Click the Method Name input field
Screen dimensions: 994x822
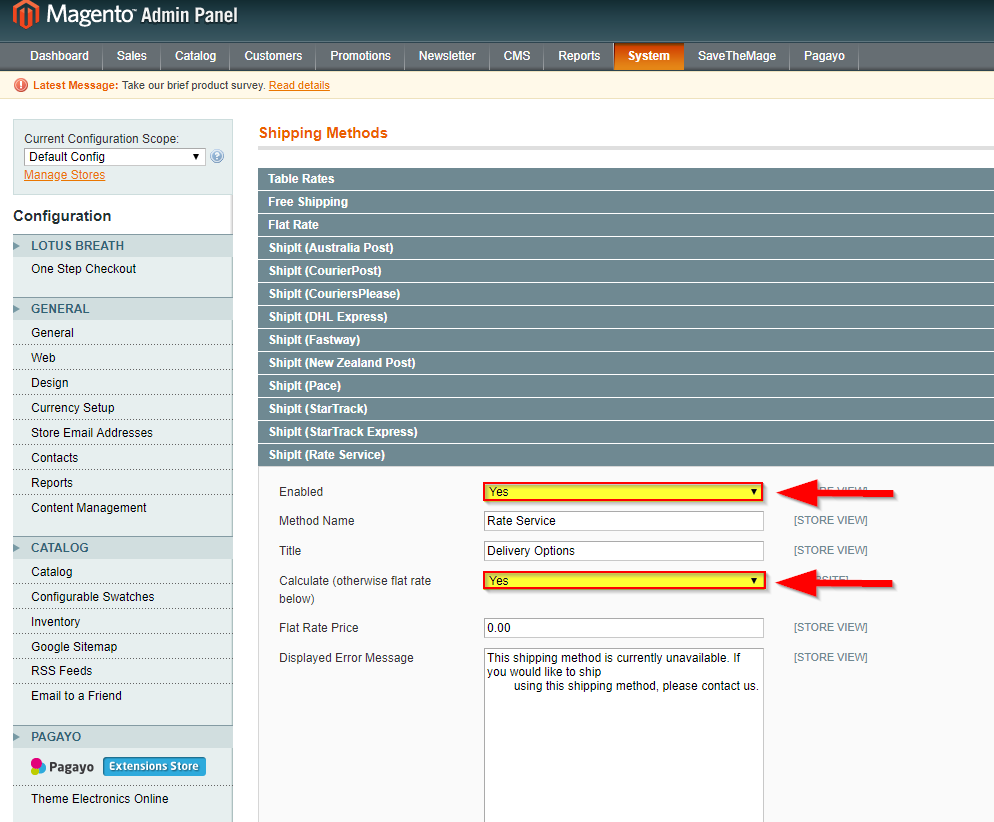(623, 521)
